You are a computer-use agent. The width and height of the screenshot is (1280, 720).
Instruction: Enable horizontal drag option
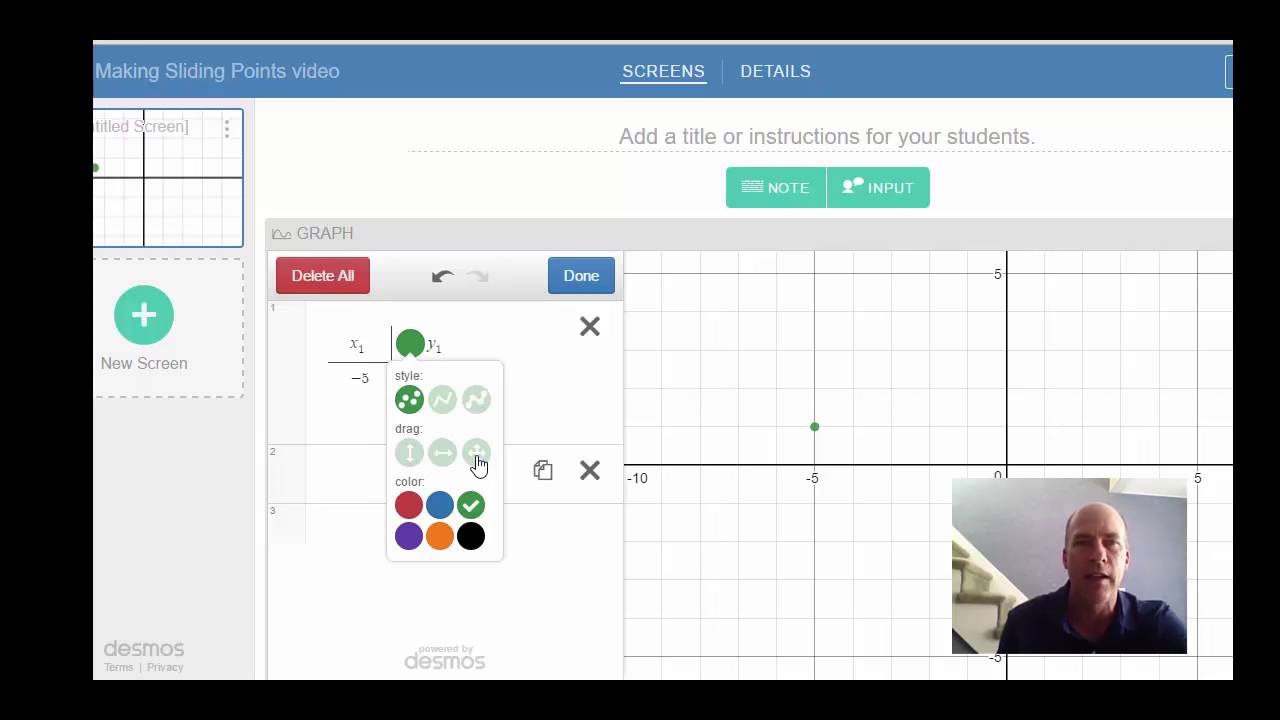pos(443,453)
